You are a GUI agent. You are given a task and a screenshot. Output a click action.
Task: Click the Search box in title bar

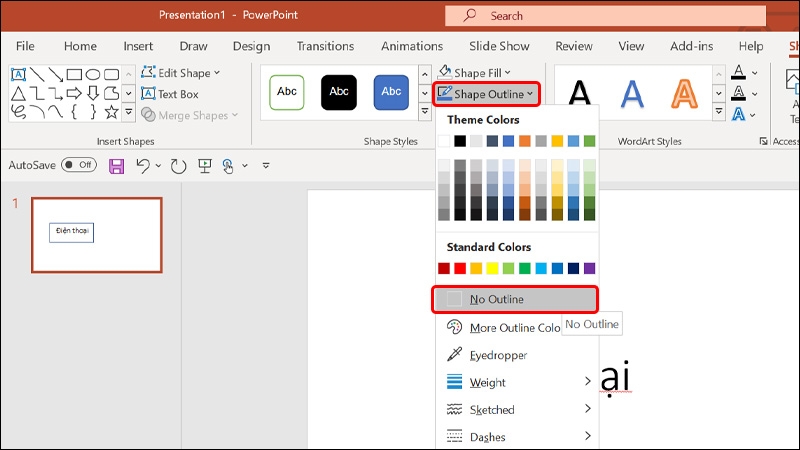point(605,16)
